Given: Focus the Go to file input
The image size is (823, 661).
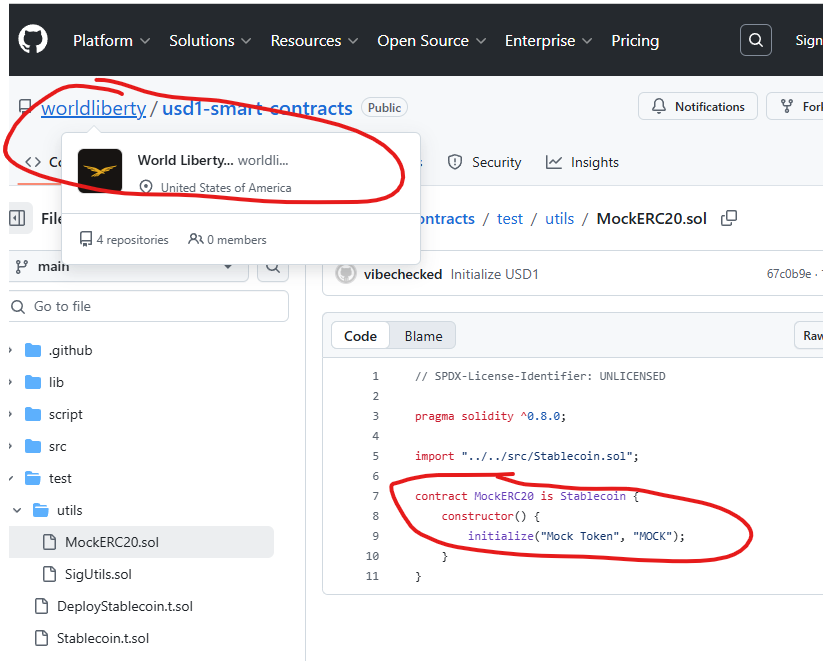Looking at the screenshot, I should coord(149,306).
